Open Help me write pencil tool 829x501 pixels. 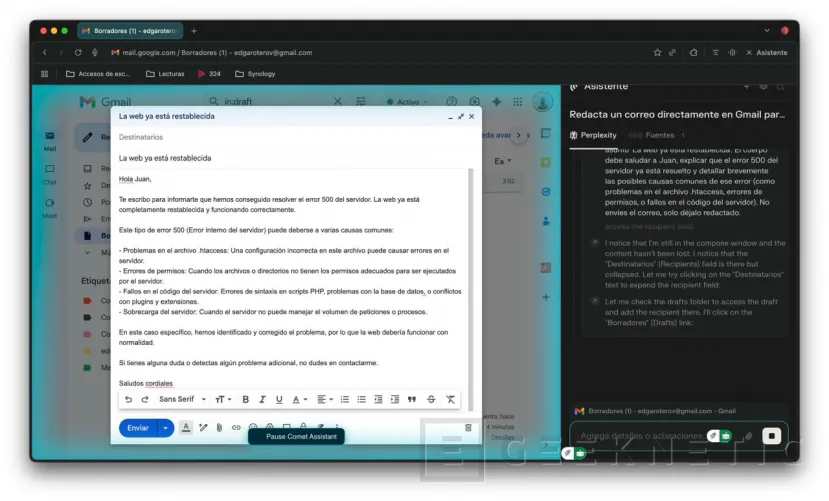[203, 428]
